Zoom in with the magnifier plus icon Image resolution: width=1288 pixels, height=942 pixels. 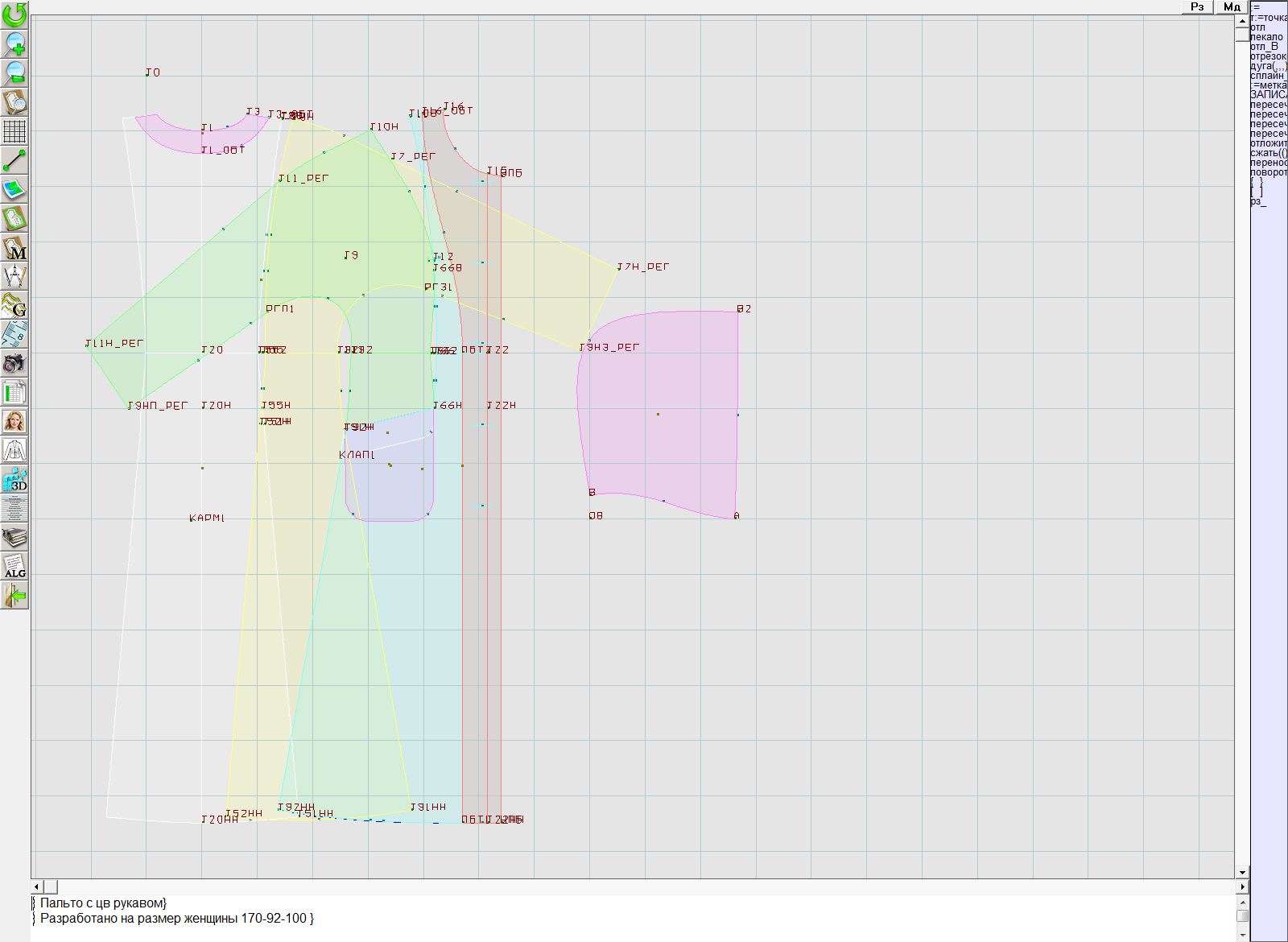[x=14, y=43]
